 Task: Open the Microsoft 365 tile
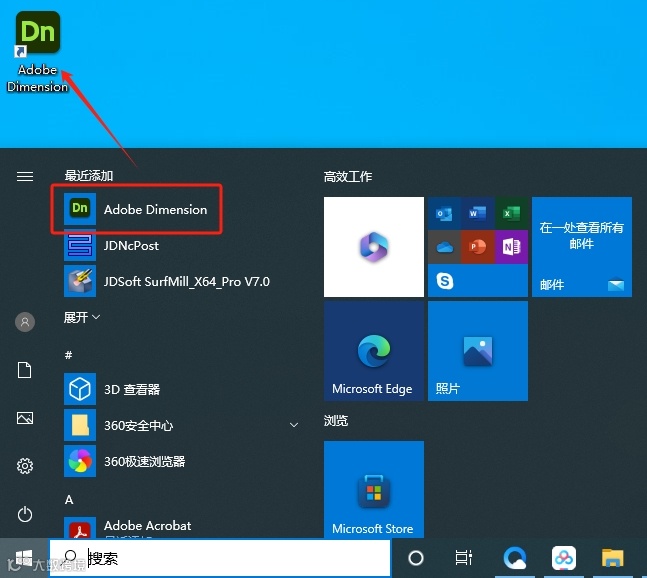click(374, 247)
